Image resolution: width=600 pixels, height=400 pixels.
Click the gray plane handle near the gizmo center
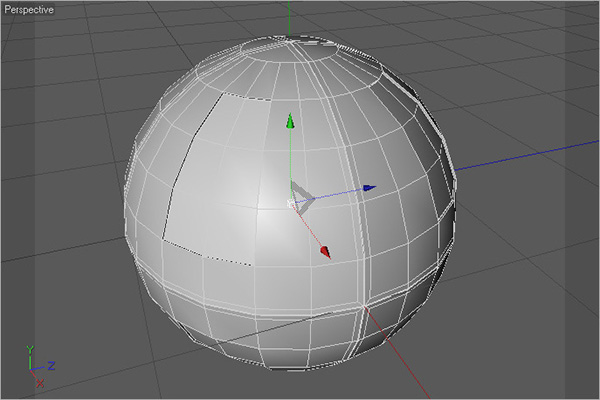[303, 198]
